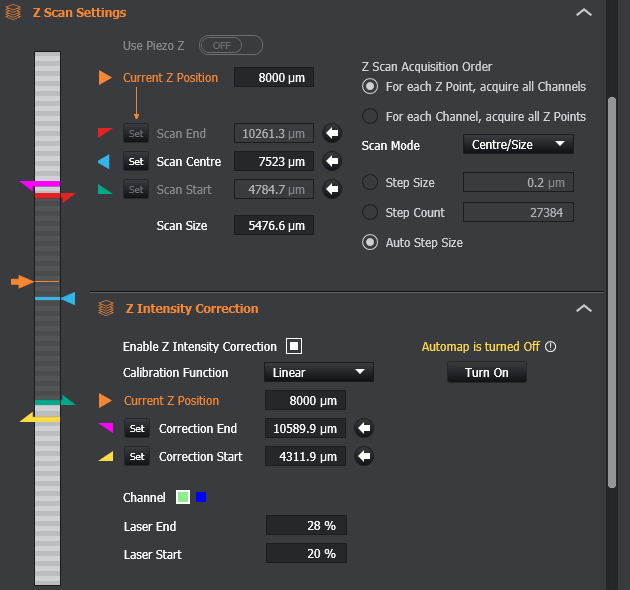Viewport: 630px width, 590px height.
Task: Select 'For each Channel, acquire all Z Points'
Action: coord(370,116)
